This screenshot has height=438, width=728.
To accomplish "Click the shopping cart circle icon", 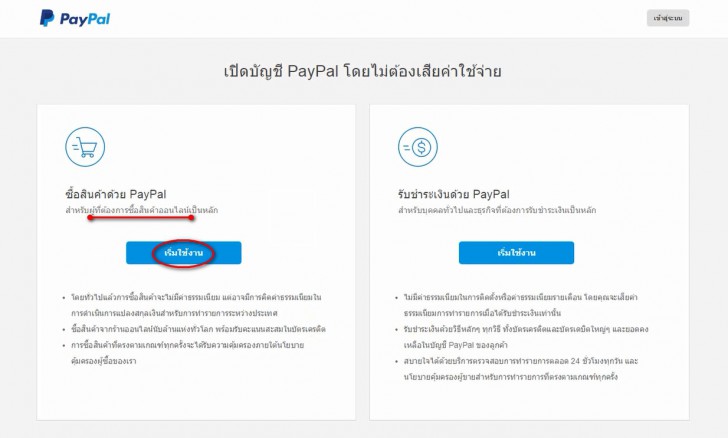I will click(x=85, y=147).
